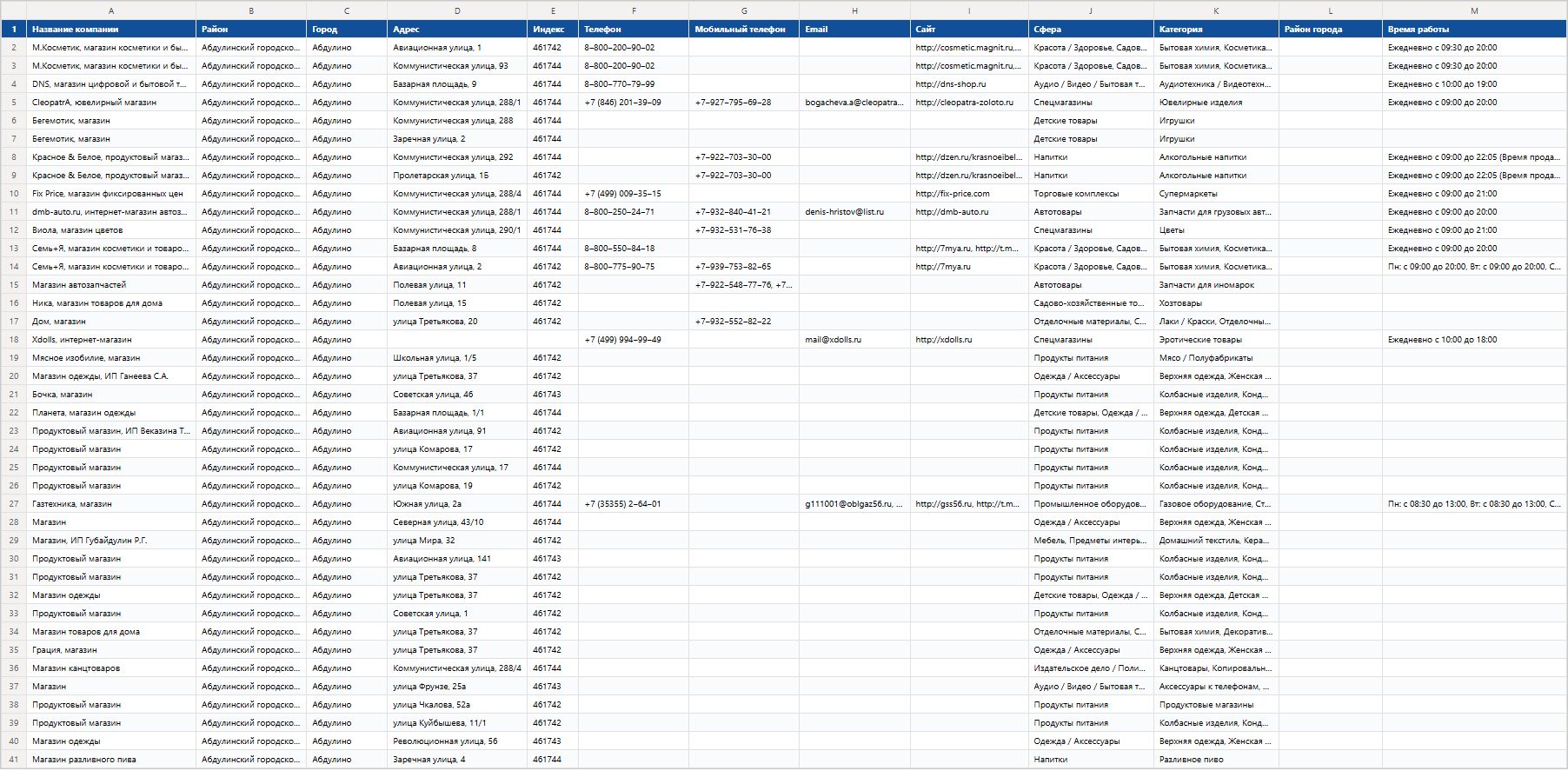Click the 'Сфера' header cell
Image resolution: width=1568 pixels, height=784 pixels.
[x=1091, y=29]
